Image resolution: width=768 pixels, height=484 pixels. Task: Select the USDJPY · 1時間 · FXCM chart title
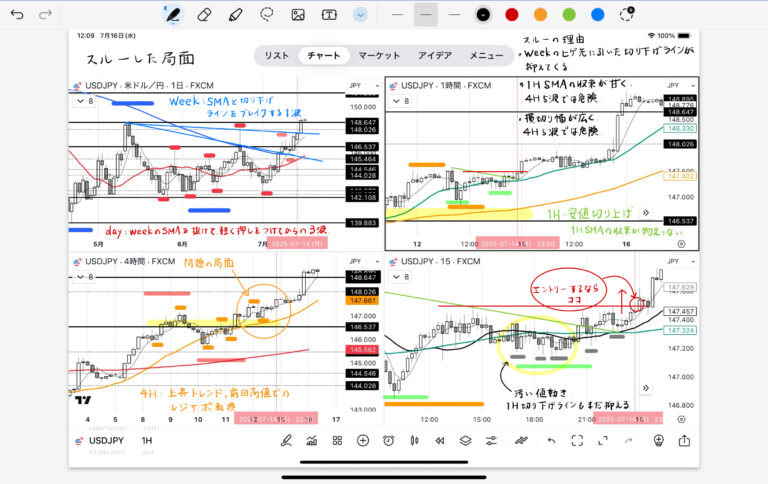[x=445, y=85]
